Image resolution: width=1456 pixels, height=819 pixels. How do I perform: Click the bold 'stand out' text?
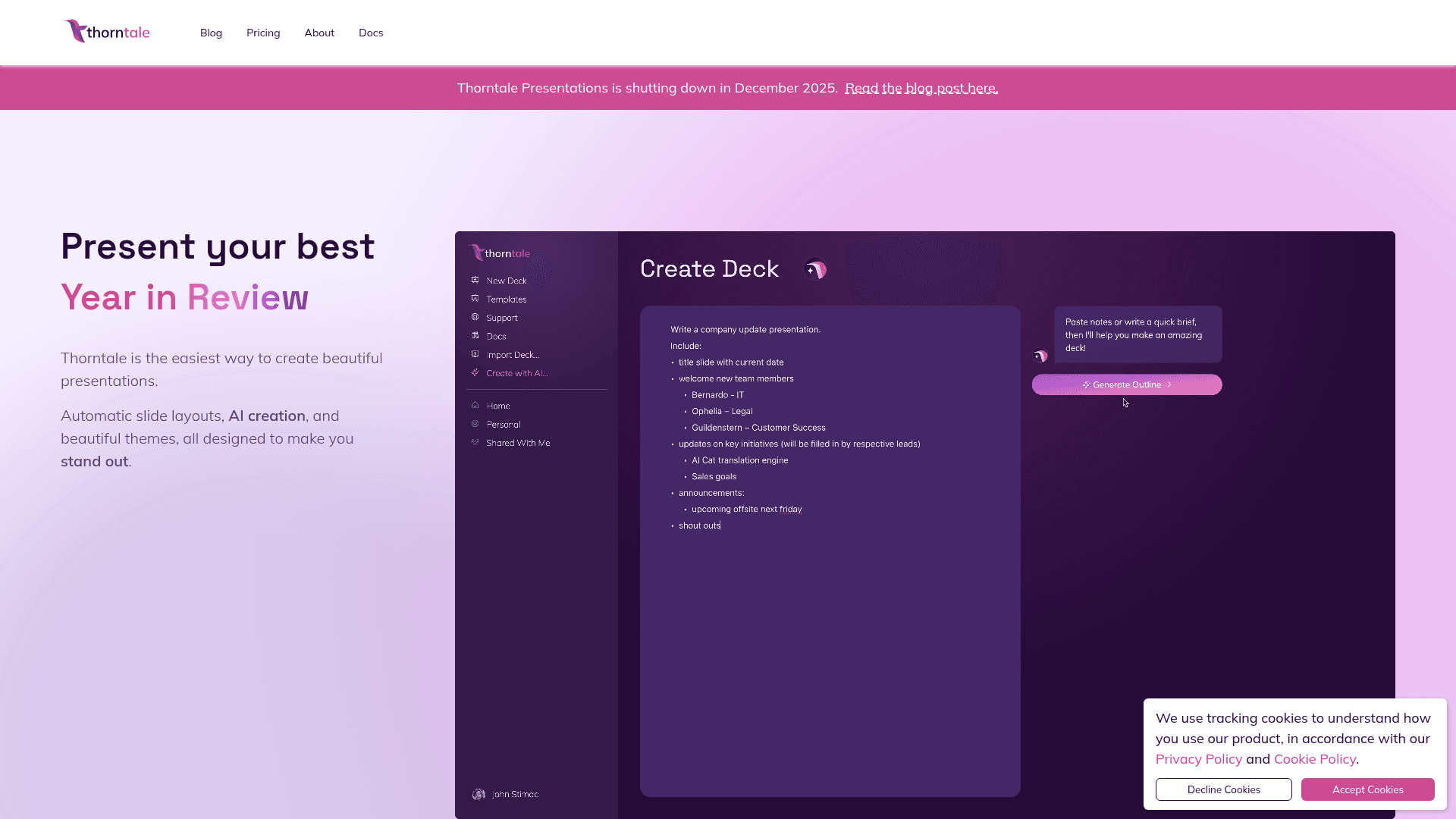click(x=94, y=461)
